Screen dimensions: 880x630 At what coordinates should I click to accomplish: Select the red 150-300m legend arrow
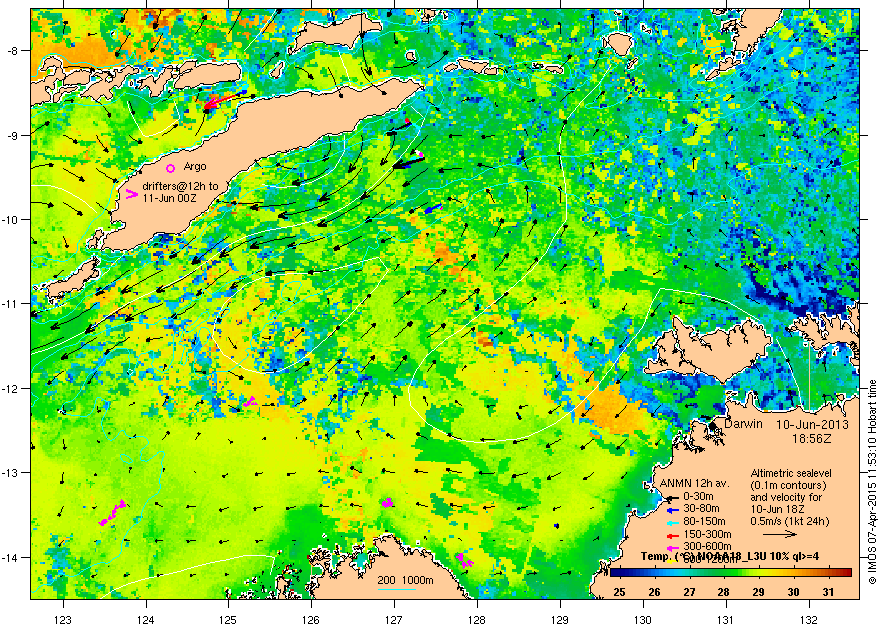(673, 535)
